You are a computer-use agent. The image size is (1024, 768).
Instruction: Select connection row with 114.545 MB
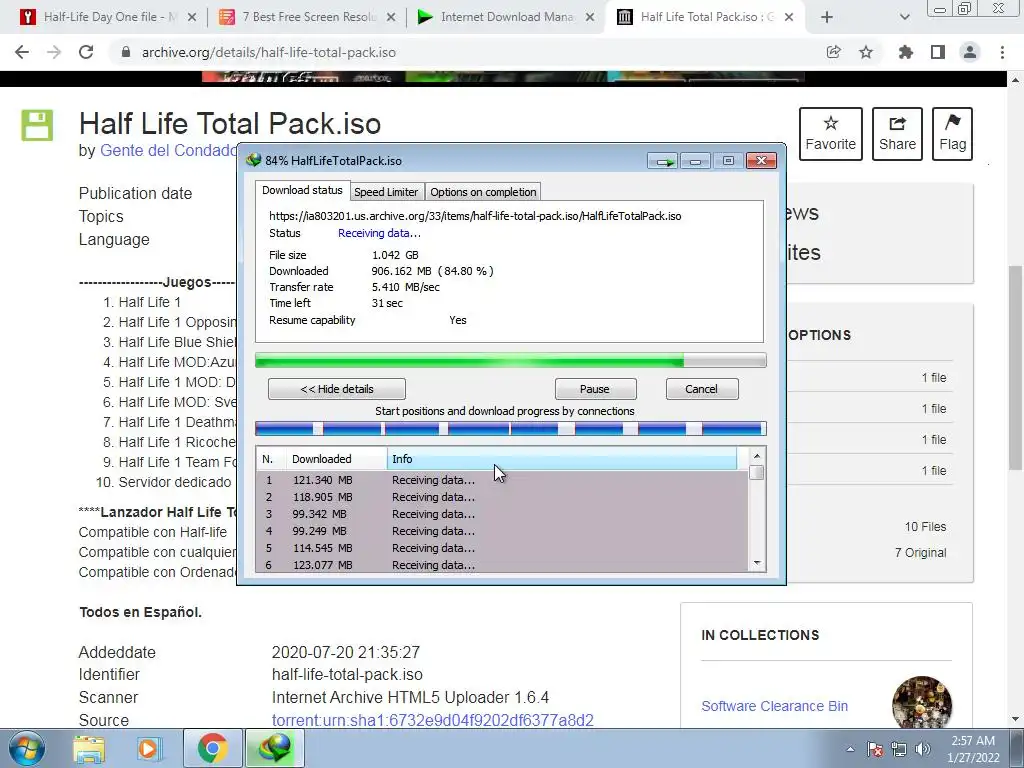502,548
